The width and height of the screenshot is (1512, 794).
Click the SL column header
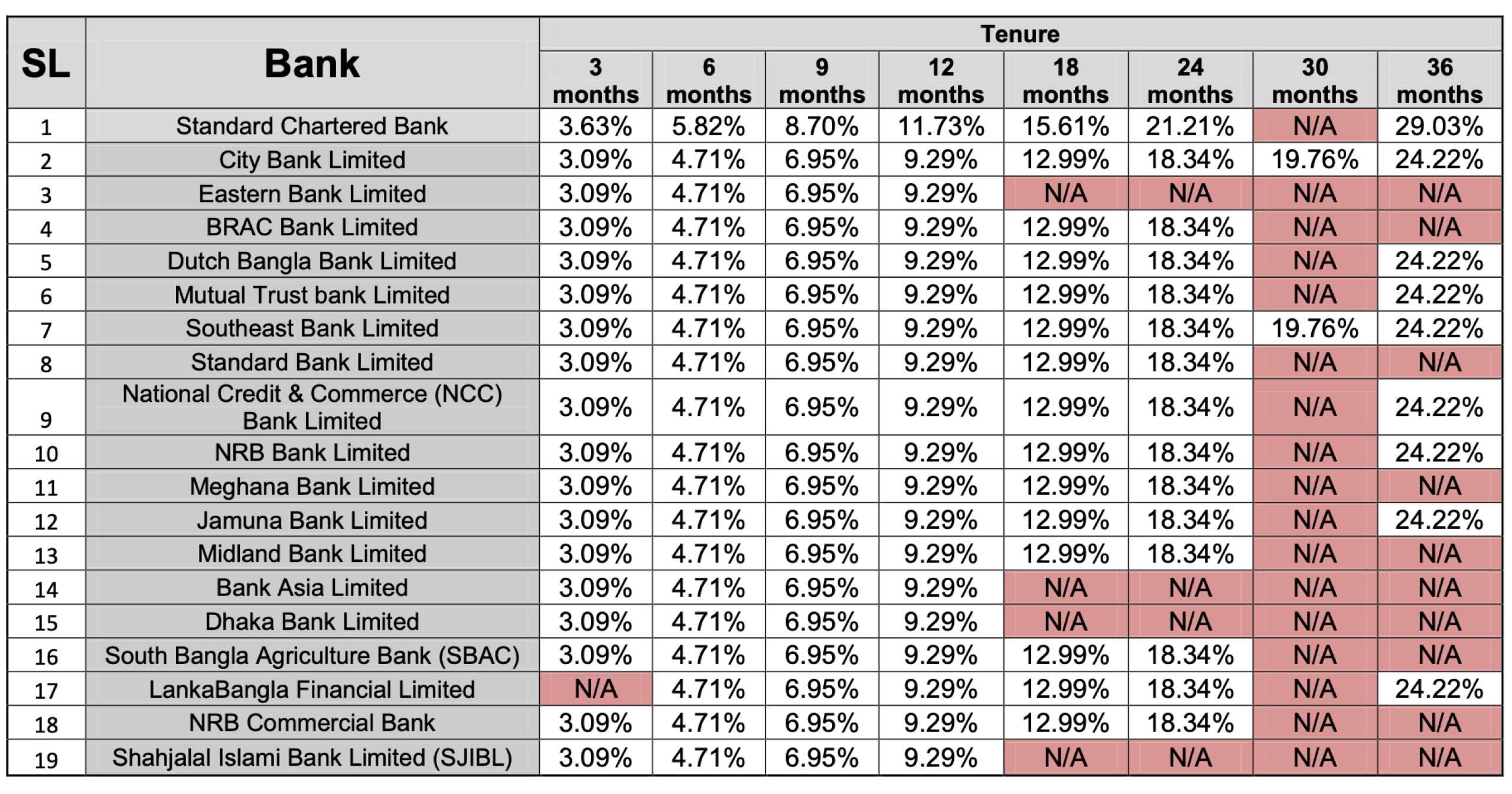click(46, 63)
